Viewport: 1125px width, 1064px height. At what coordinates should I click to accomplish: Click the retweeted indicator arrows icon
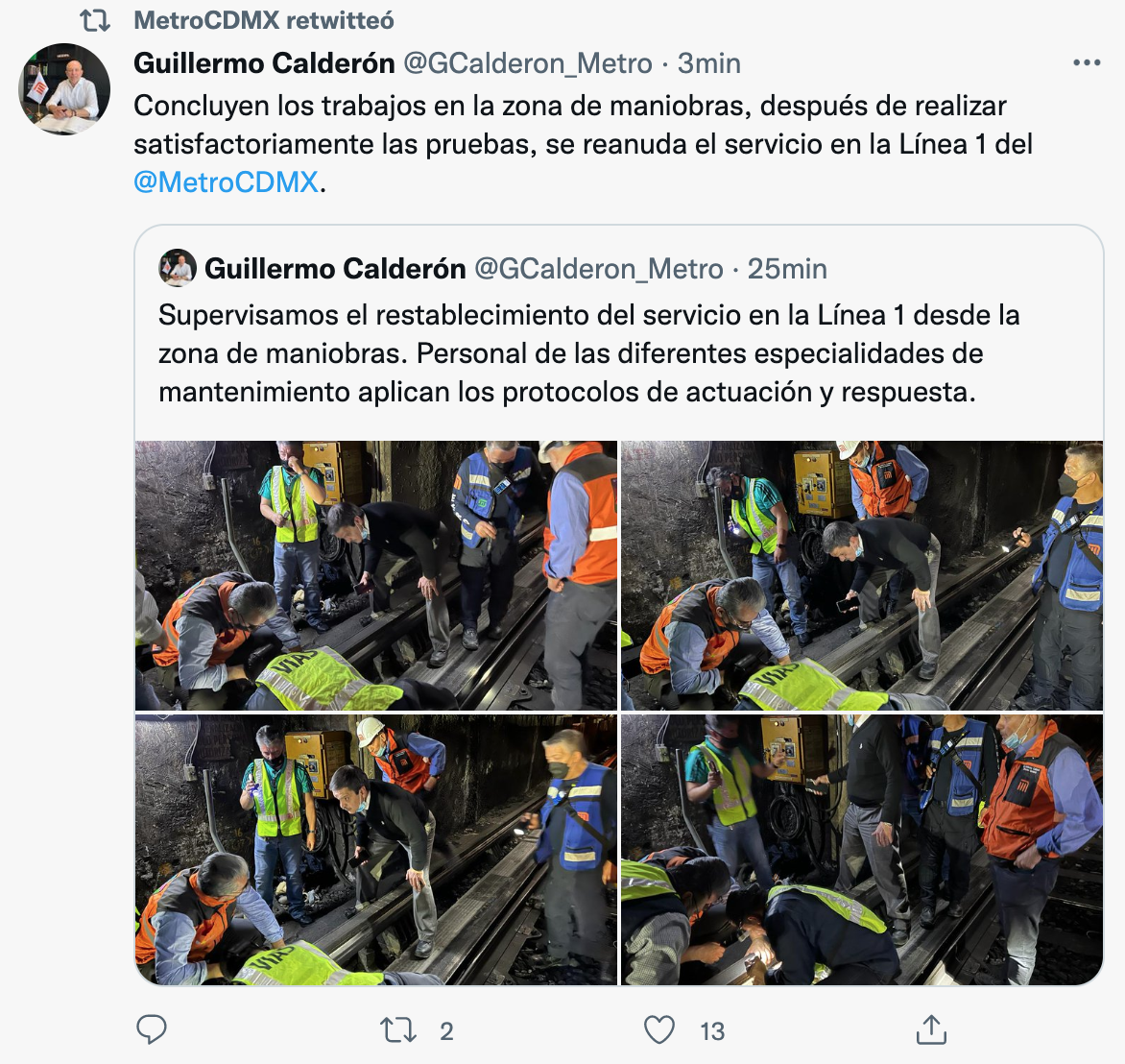click(95, 21)
